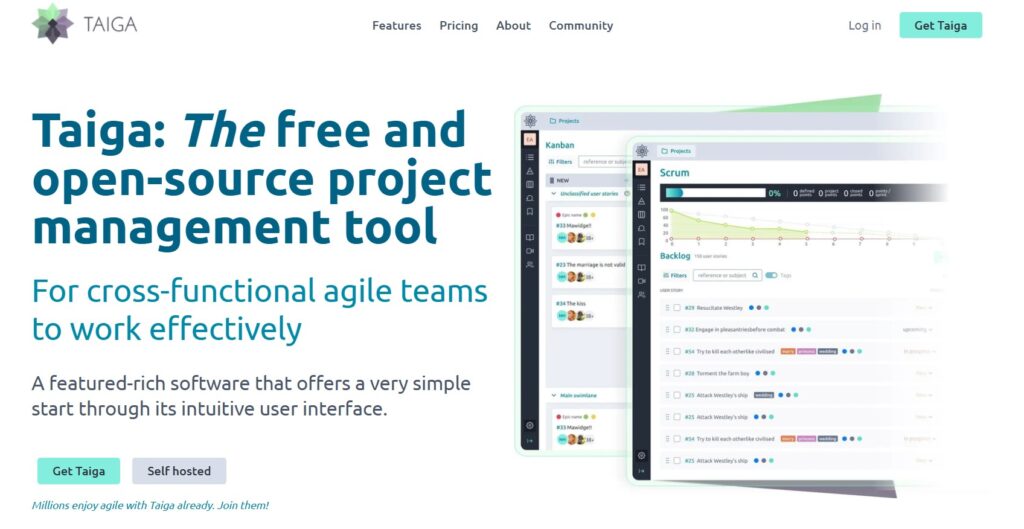Click the Backlog heading in Scrum window
Screen dimensions: 1024x529
pos(675,256)
